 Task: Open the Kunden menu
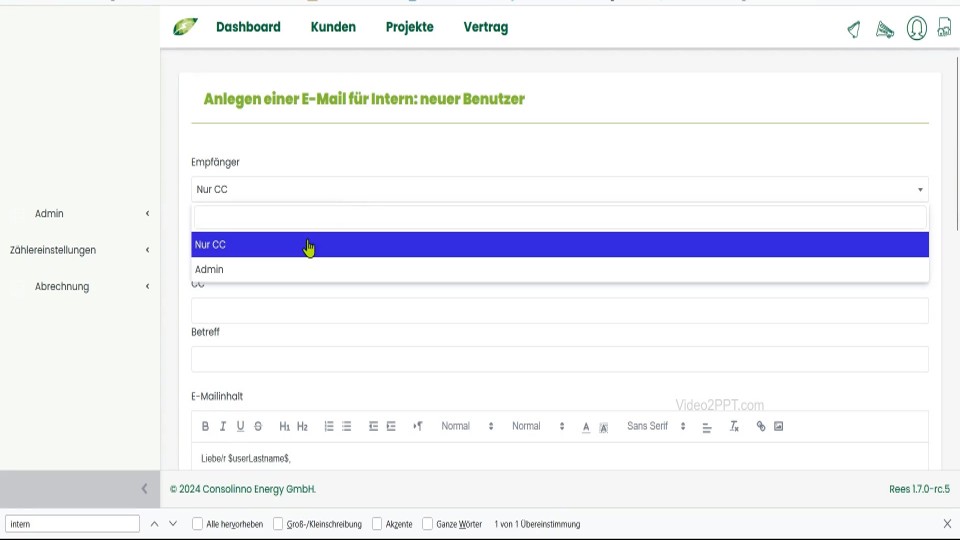pyautogui.click(x=333, y=27)
